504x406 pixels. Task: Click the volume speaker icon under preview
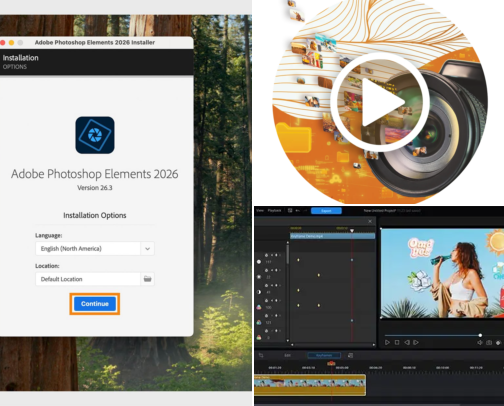480,342
